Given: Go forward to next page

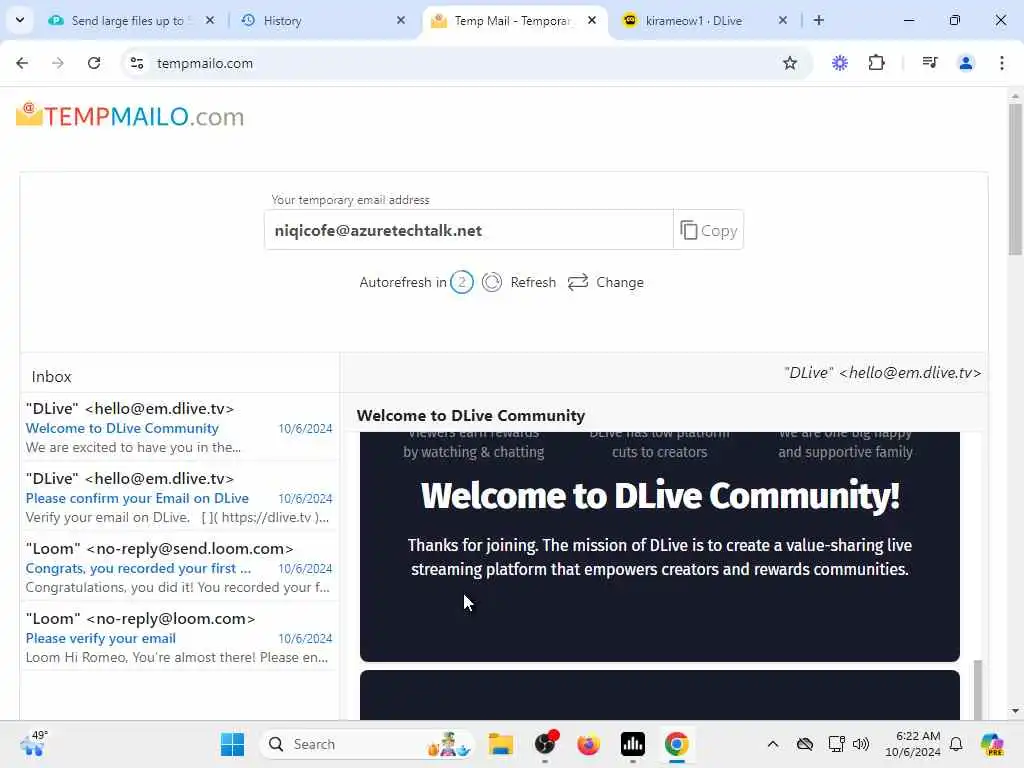Looking at the screenshot, I should tap(58, 63).
